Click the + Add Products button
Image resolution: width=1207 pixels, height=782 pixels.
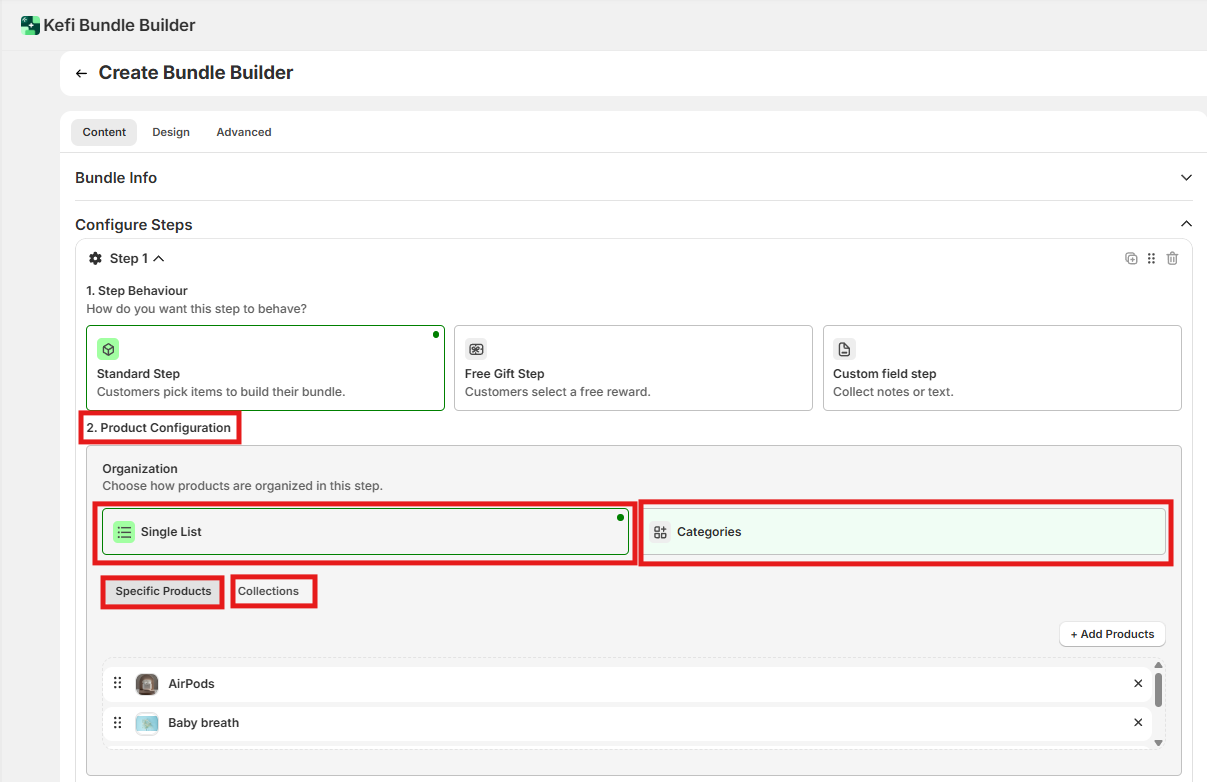1112,634
